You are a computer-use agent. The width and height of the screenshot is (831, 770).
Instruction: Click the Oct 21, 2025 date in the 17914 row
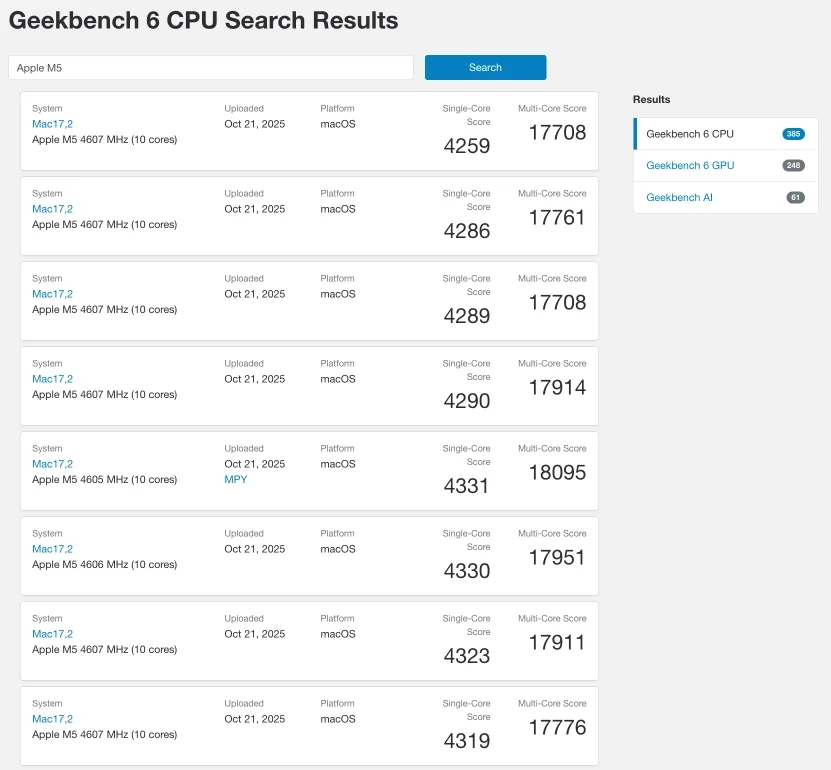[254, 379]
